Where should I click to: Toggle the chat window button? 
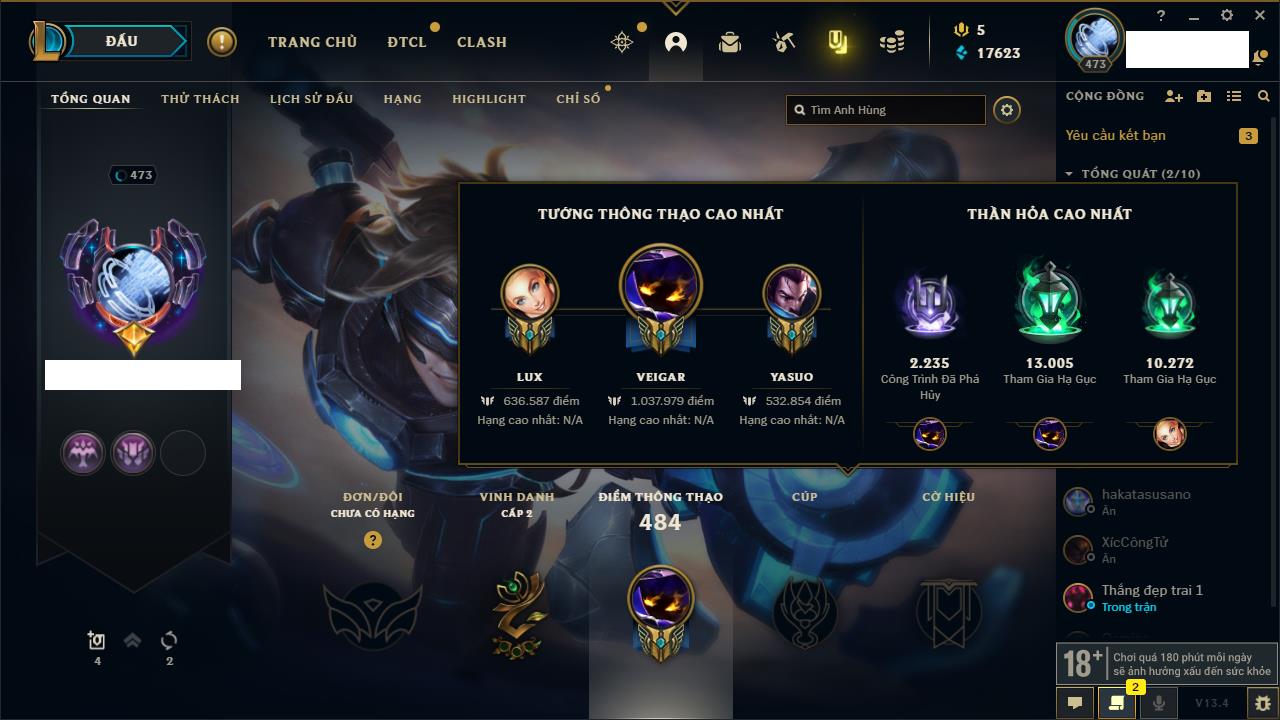[1075, 703]
